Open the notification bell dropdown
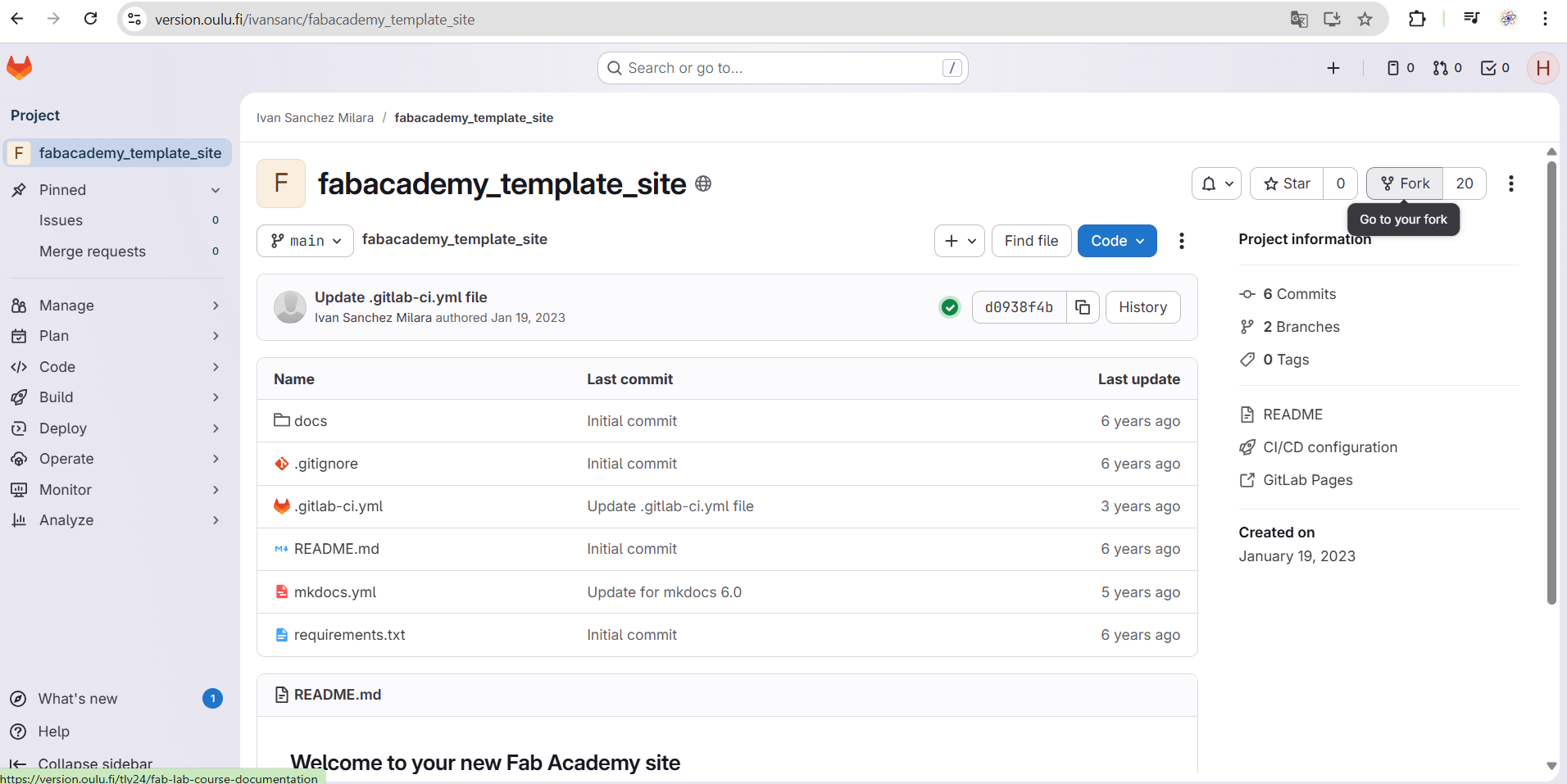 coord(1216,184)
